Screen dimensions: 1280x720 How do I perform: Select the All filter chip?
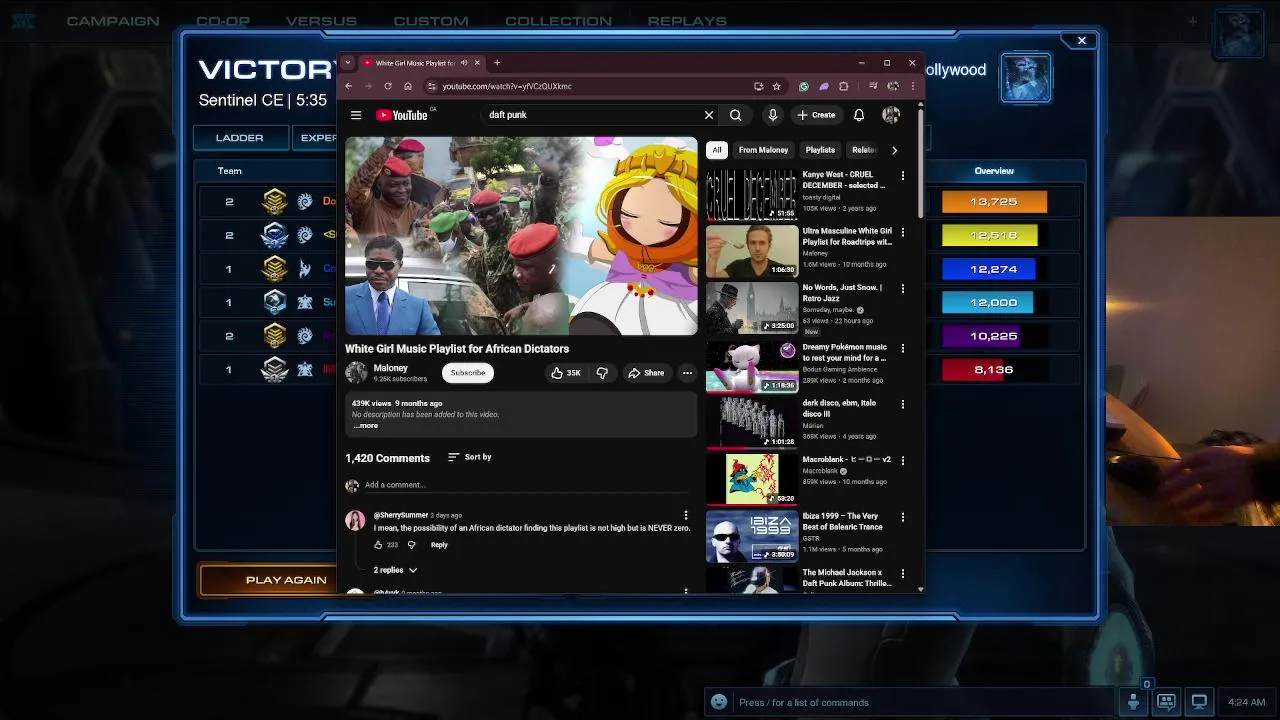coord(716,150)
